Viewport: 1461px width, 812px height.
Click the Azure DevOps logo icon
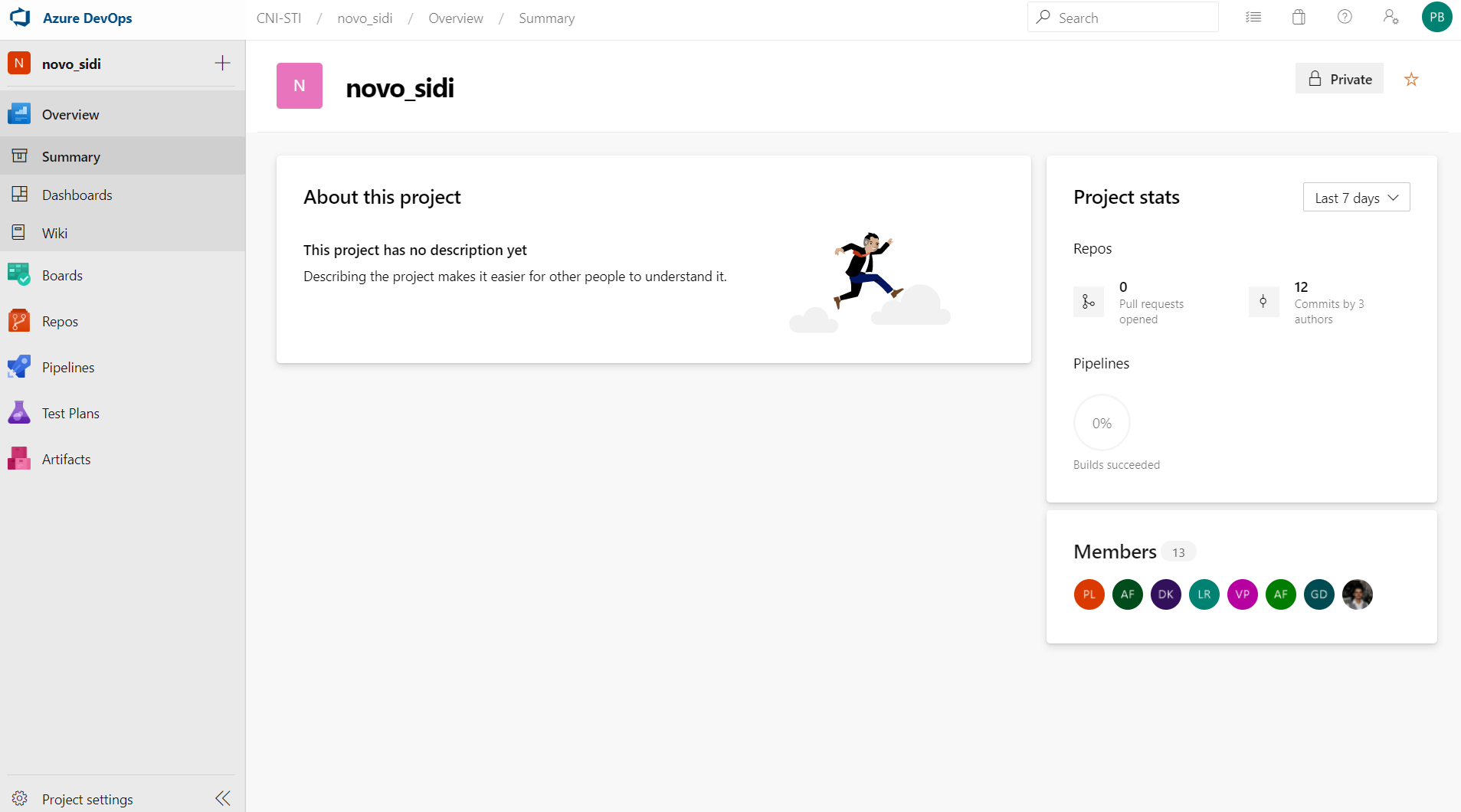coord(20,18)
